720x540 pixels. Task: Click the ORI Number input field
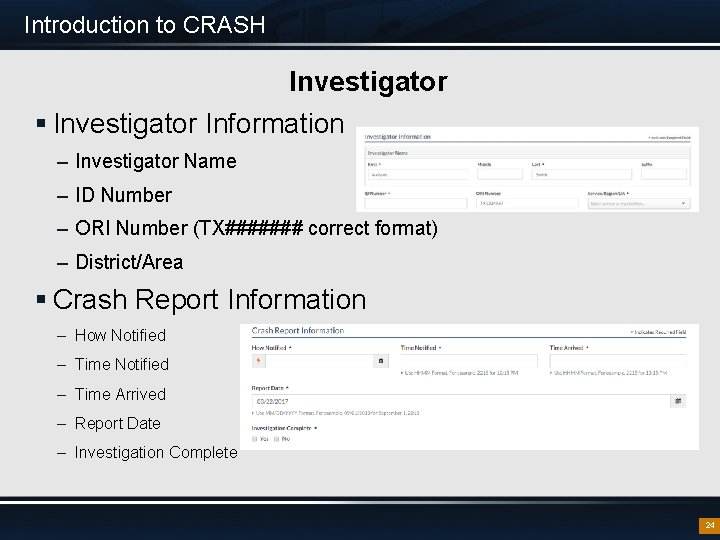point(527,203)
